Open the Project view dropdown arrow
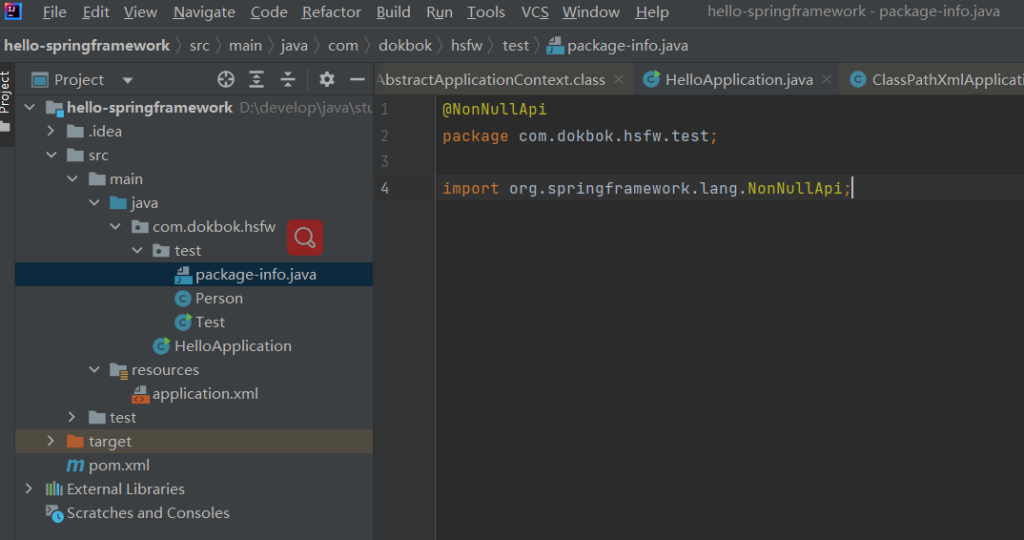 click(127, 80)
